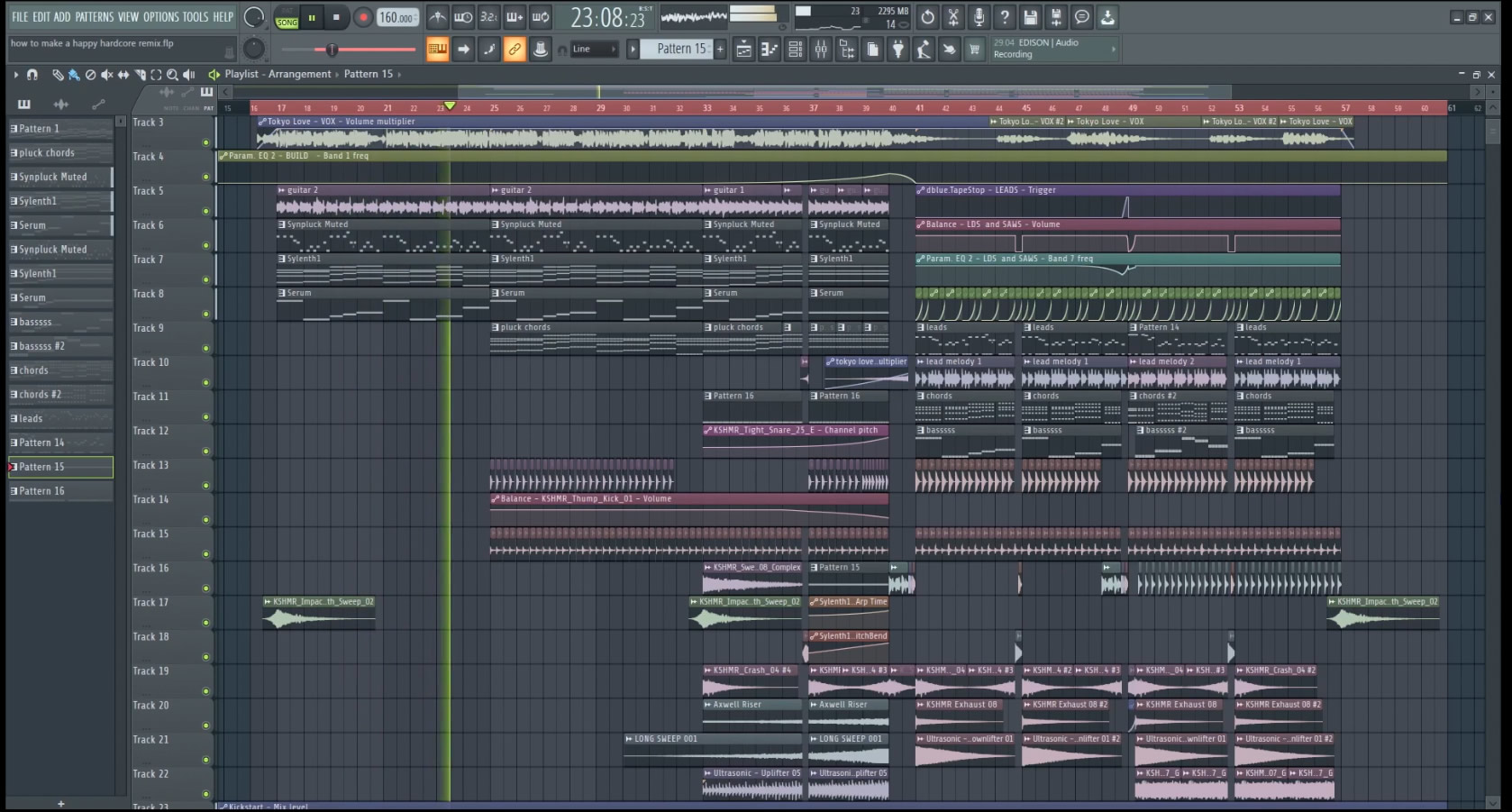Open help with the question mark icon
Screen dimensions: 1512x812
pyautogui.click(x=1005, y=17)
